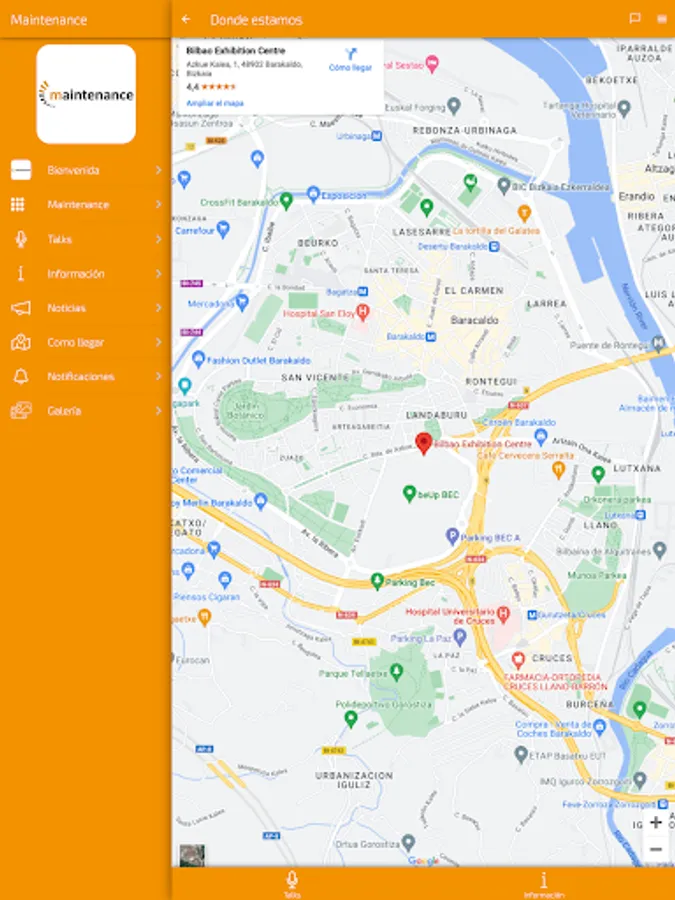Click the Parque Tellaetxe marker
This screenshot has height=900, width=675.
point(396,670)
